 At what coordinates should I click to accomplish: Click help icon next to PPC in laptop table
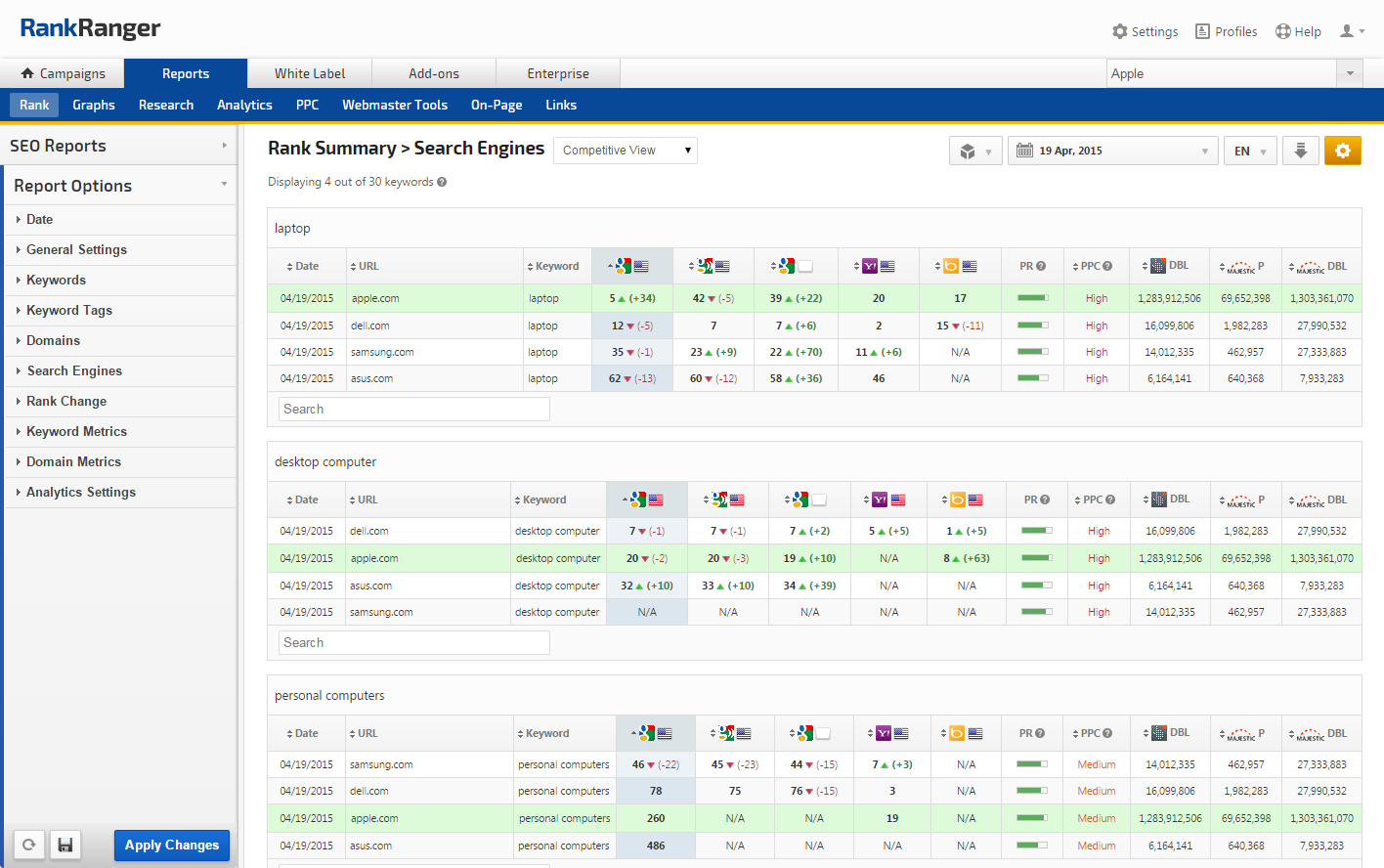point(1108,266)
